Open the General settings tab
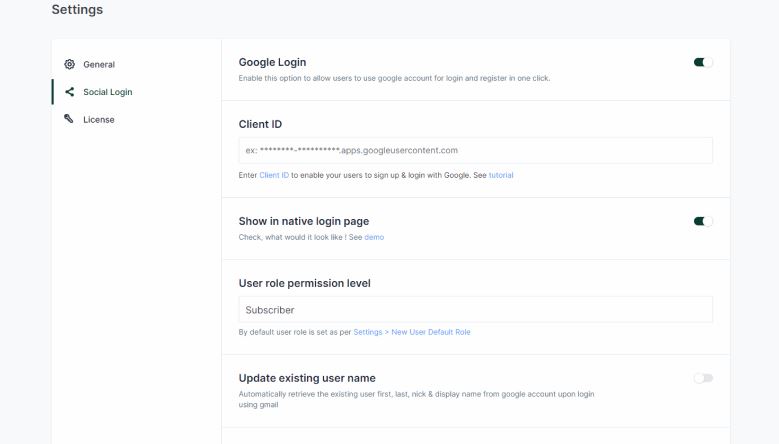The height and width of the screenshot is (444, 779). (x=98, y=64)
